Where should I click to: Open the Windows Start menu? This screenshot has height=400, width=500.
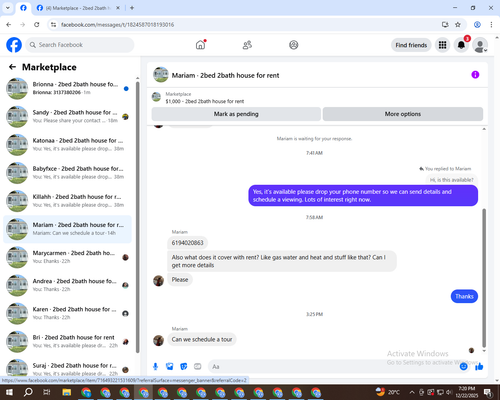click(x=9, y=392)
